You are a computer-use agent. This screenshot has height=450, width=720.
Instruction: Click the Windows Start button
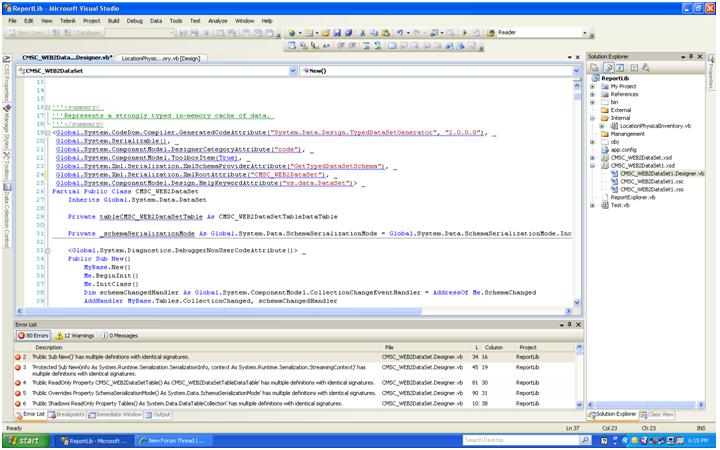(x=24, y=440)
